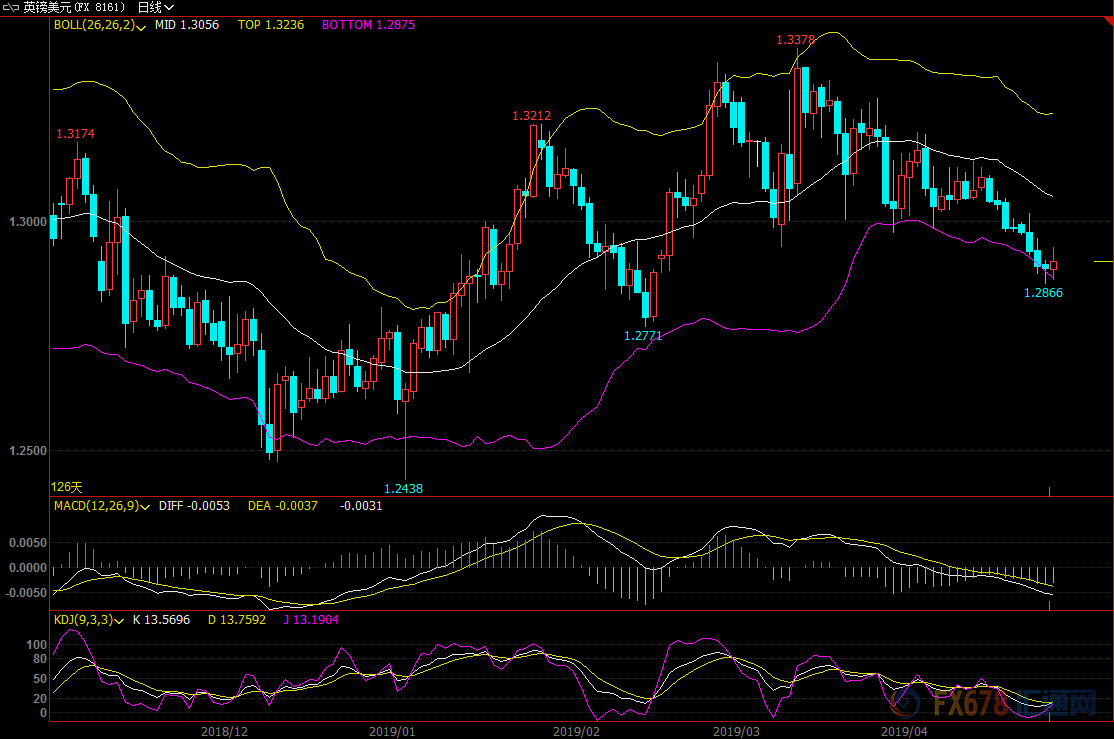Click the red corner triangle at top right

(x=1108, y=22)
